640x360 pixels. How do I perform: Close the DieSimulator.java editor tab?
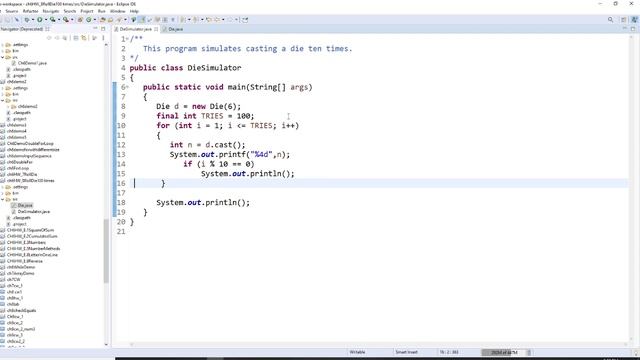point(156,29)
